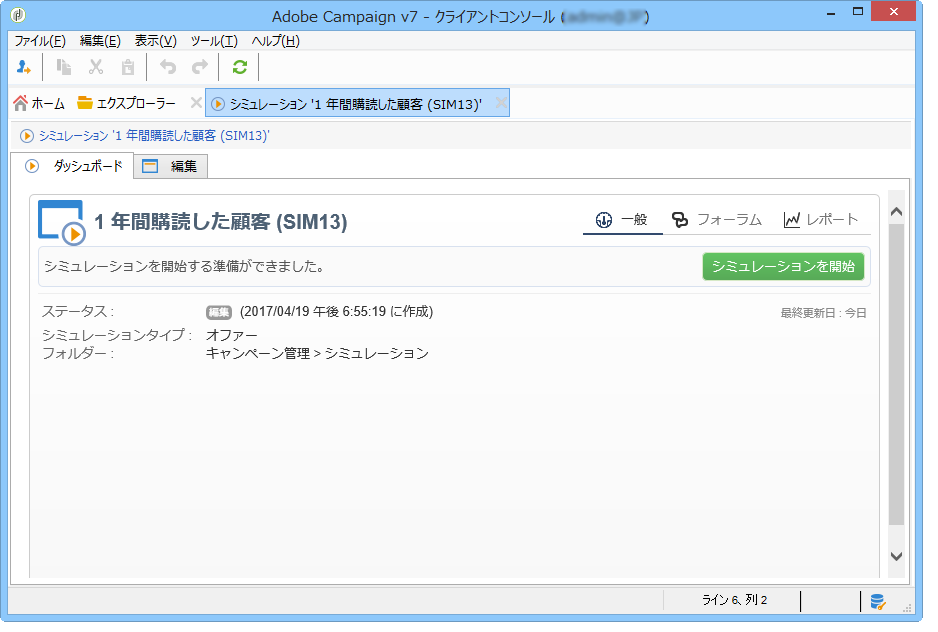This screenshot has height=632, width=938.
Task: Close the シミュレーション SIM13 tab
Action: click(501, 103)
